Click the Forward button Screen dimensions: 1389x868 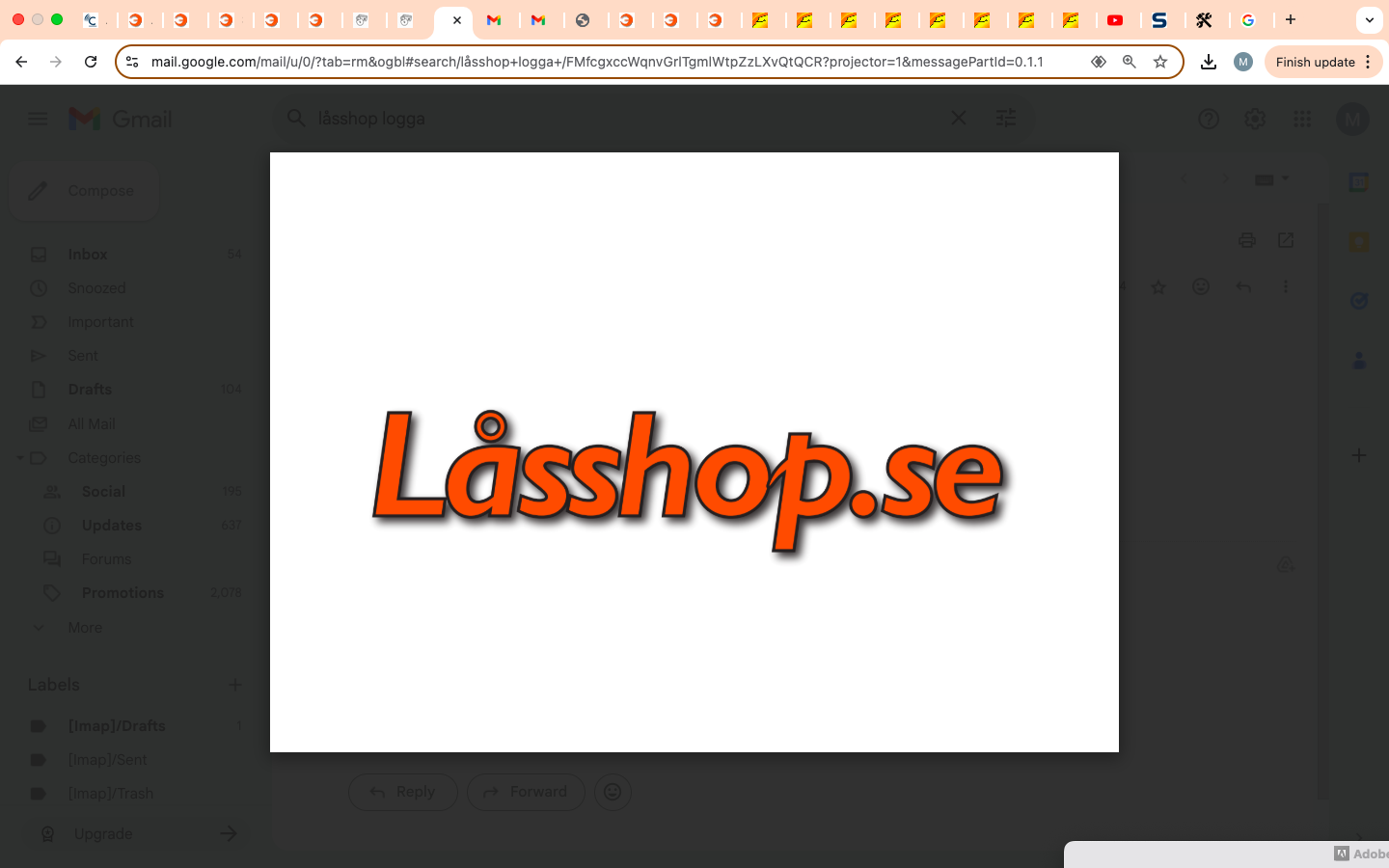[x=526, y=792]
